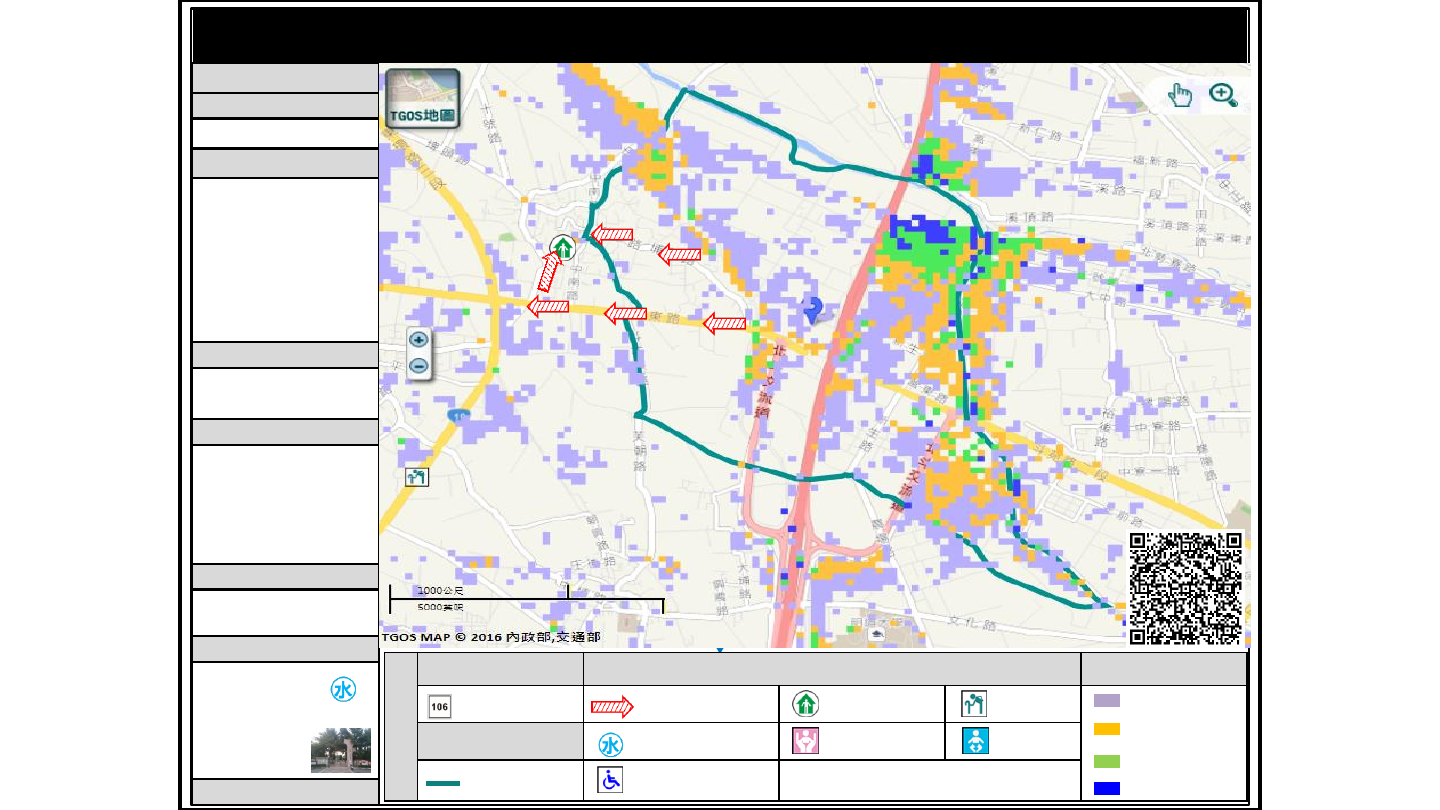Open the shelter photo thumbnail in left panel

click(341, 750)
